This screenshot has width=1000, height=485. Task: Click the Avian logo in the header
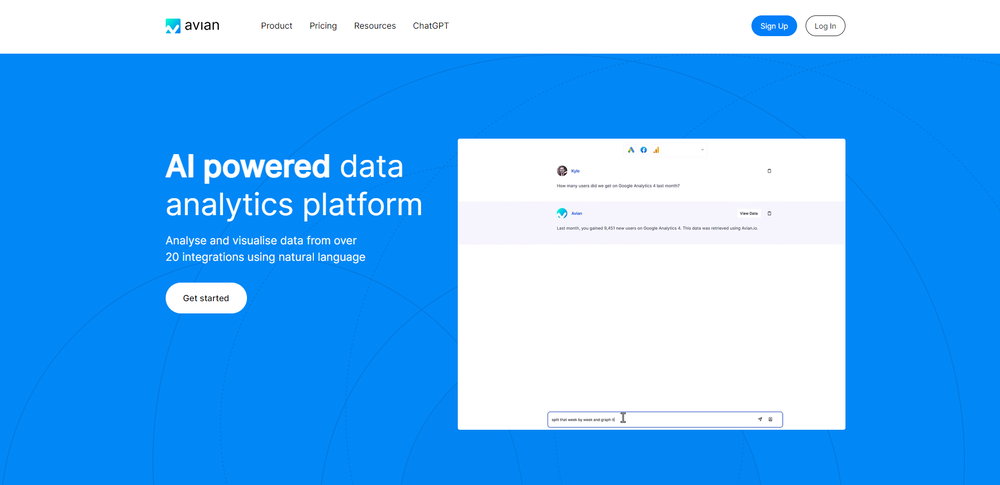(x=191, y=26)
